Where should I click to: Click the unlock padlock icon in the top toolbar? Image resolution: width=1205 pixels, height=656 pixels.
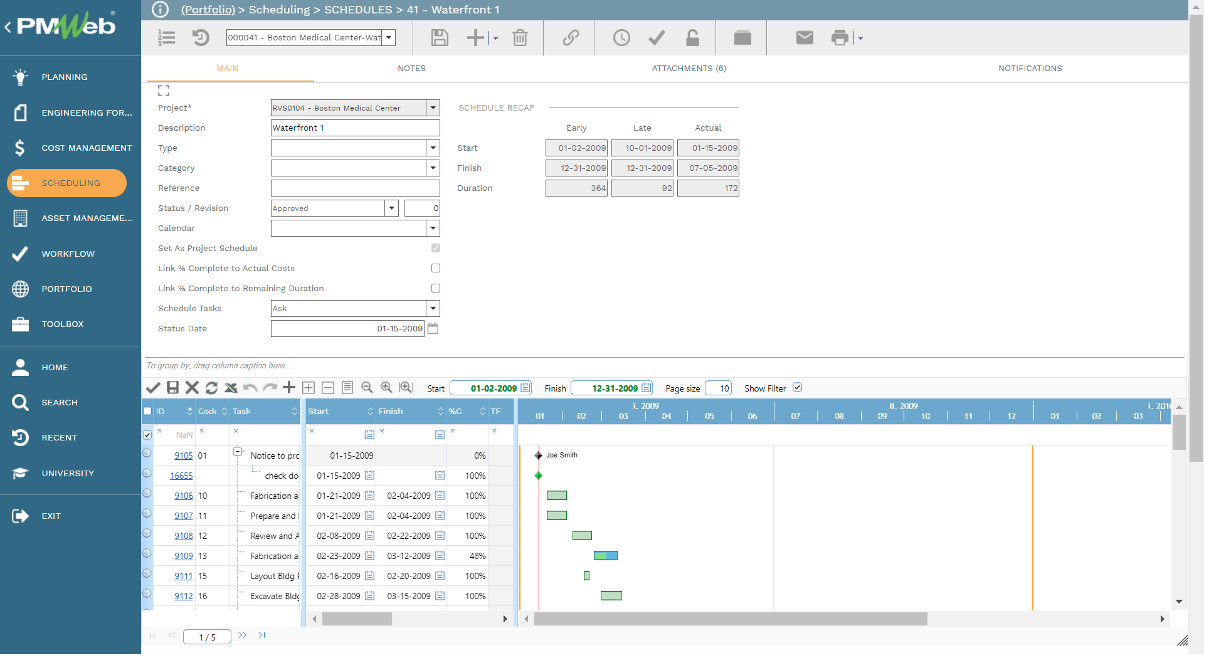tap(692, 38)
